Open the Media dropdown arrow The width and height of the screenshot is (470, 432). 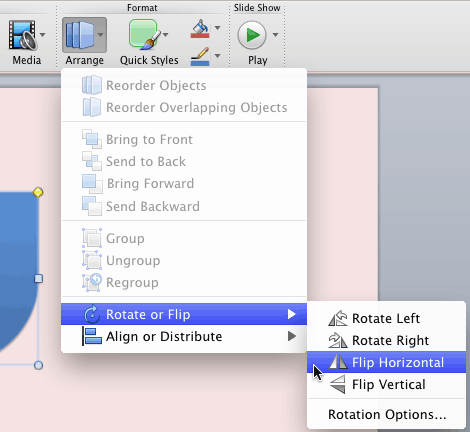pyautogui.click(x=43, y=35)
